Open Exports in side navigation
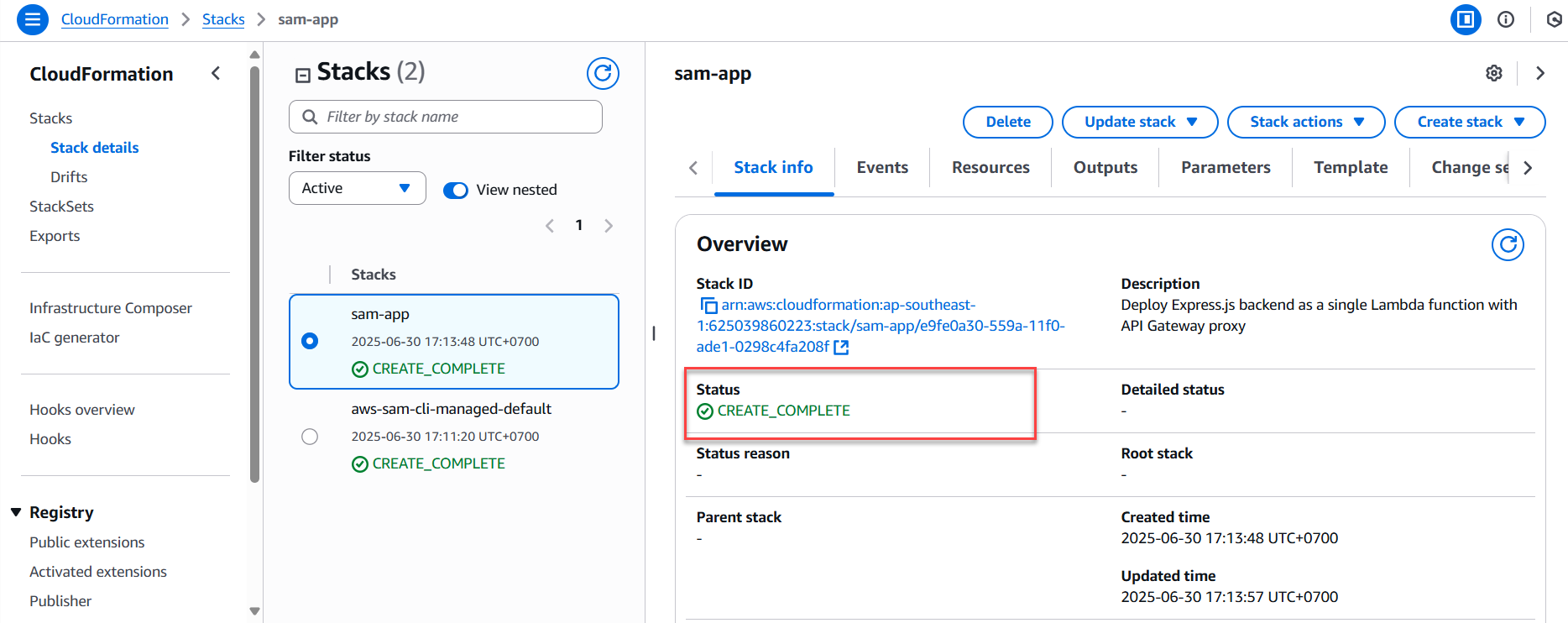The height and width of the screenshot is (623, 1568). tap(55, 236)
